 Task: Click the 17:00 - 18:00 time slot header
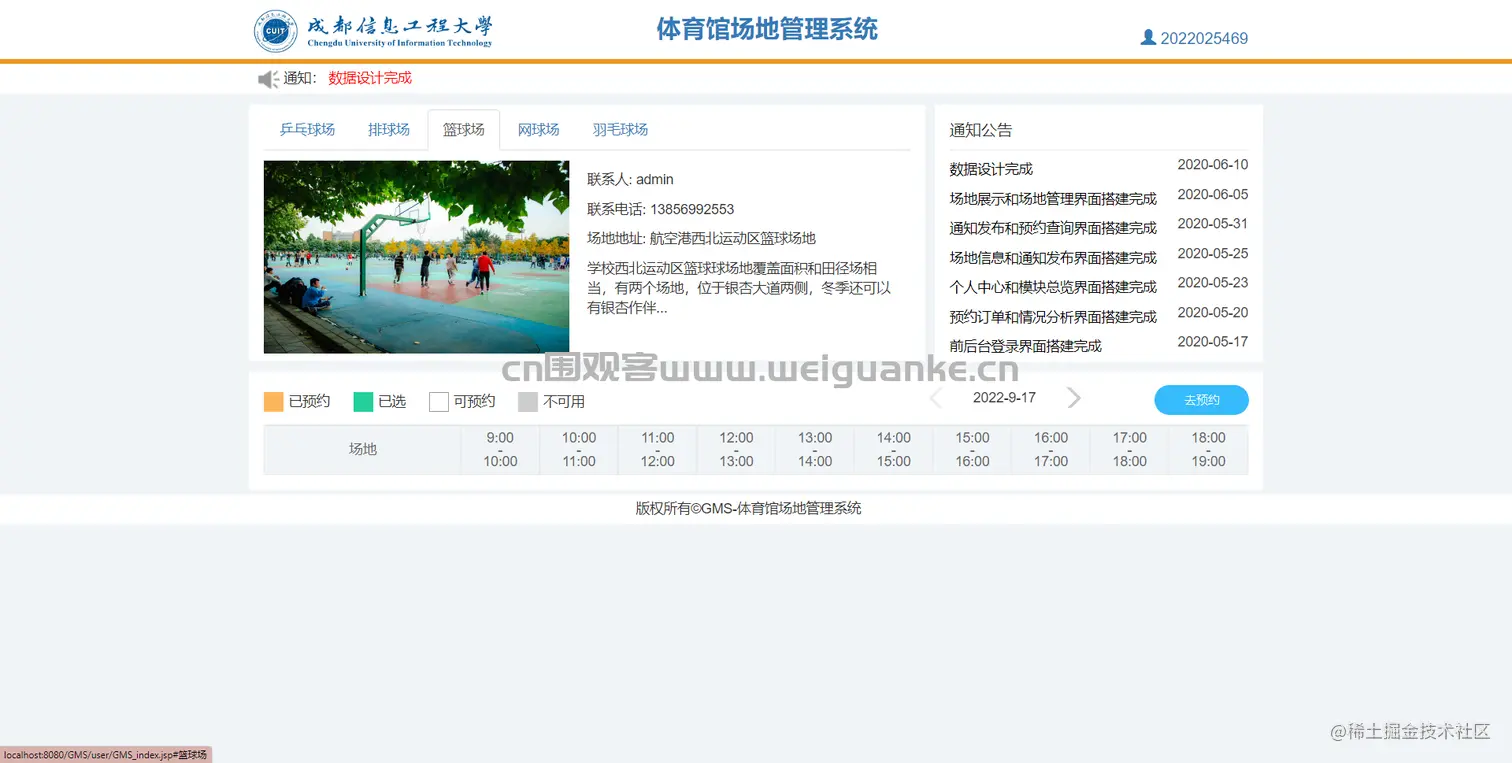(1130, 450)
